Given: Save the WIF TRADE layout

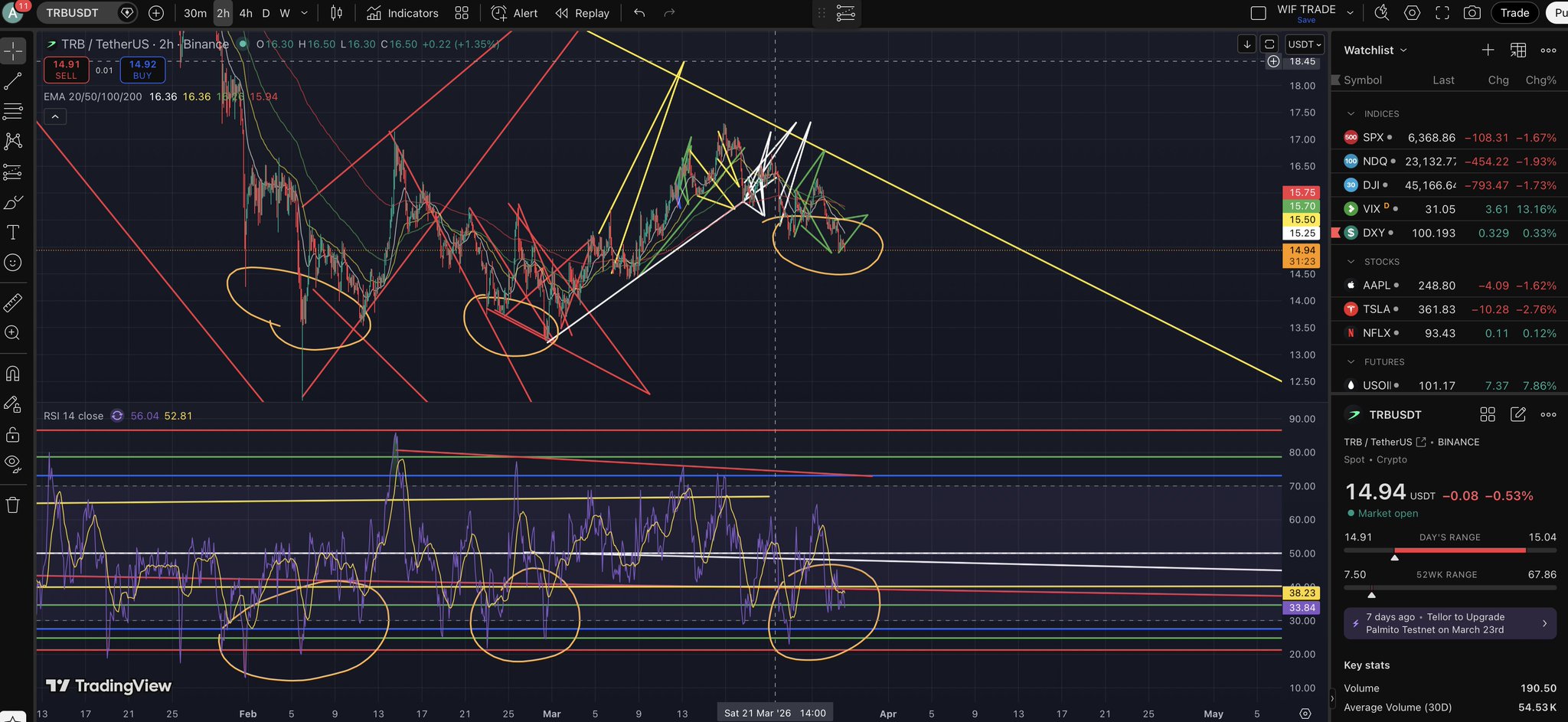Looking at the screenshot, I should (1306, 20).
